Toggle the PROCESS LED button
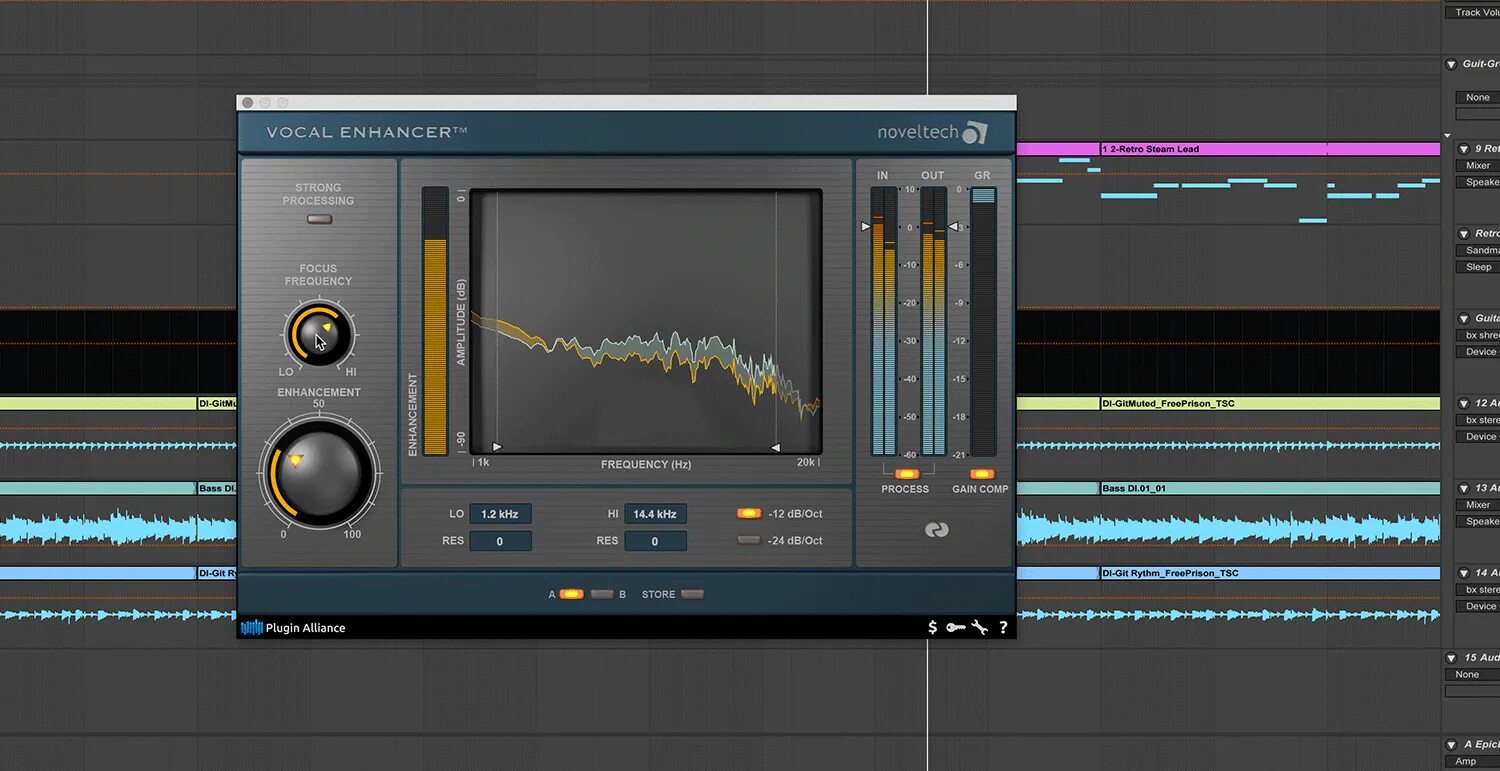Viewport: 1500px width, 771px height. [x=907, y=474]
